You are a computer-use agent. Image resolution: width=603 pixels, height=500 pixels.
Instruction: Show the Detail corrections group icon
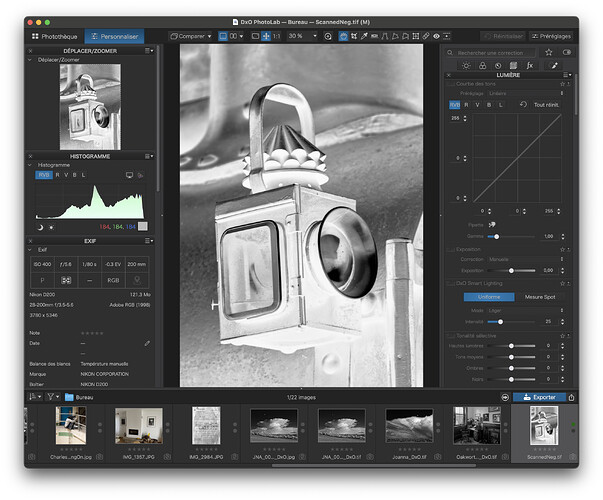pyautogui.click(x=498, y=66)
